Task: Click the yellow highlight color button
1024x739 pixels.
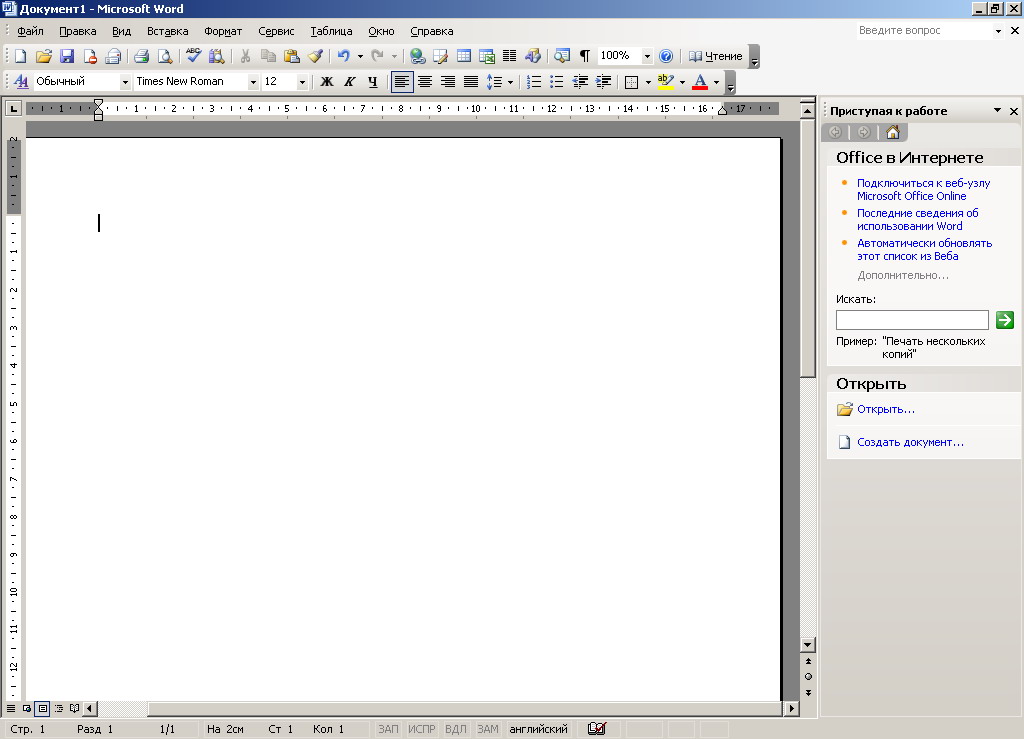Action: coord(666,82)
